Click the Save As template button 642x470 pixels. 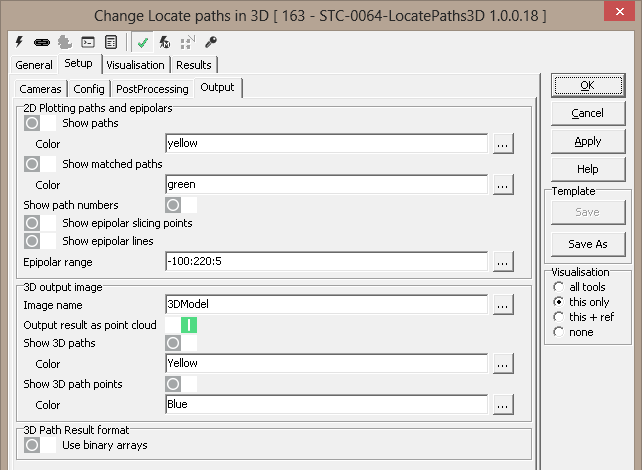click(588, 244)
